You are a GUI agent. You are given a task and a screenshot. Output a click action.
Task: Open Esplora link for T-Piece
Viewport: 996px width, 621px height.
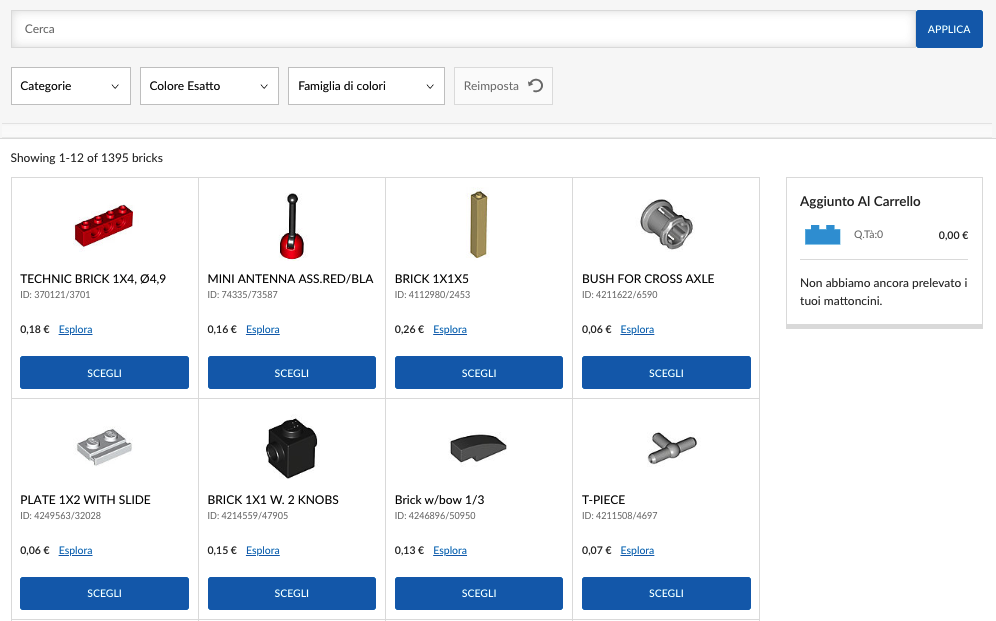[x=637, y=550]
